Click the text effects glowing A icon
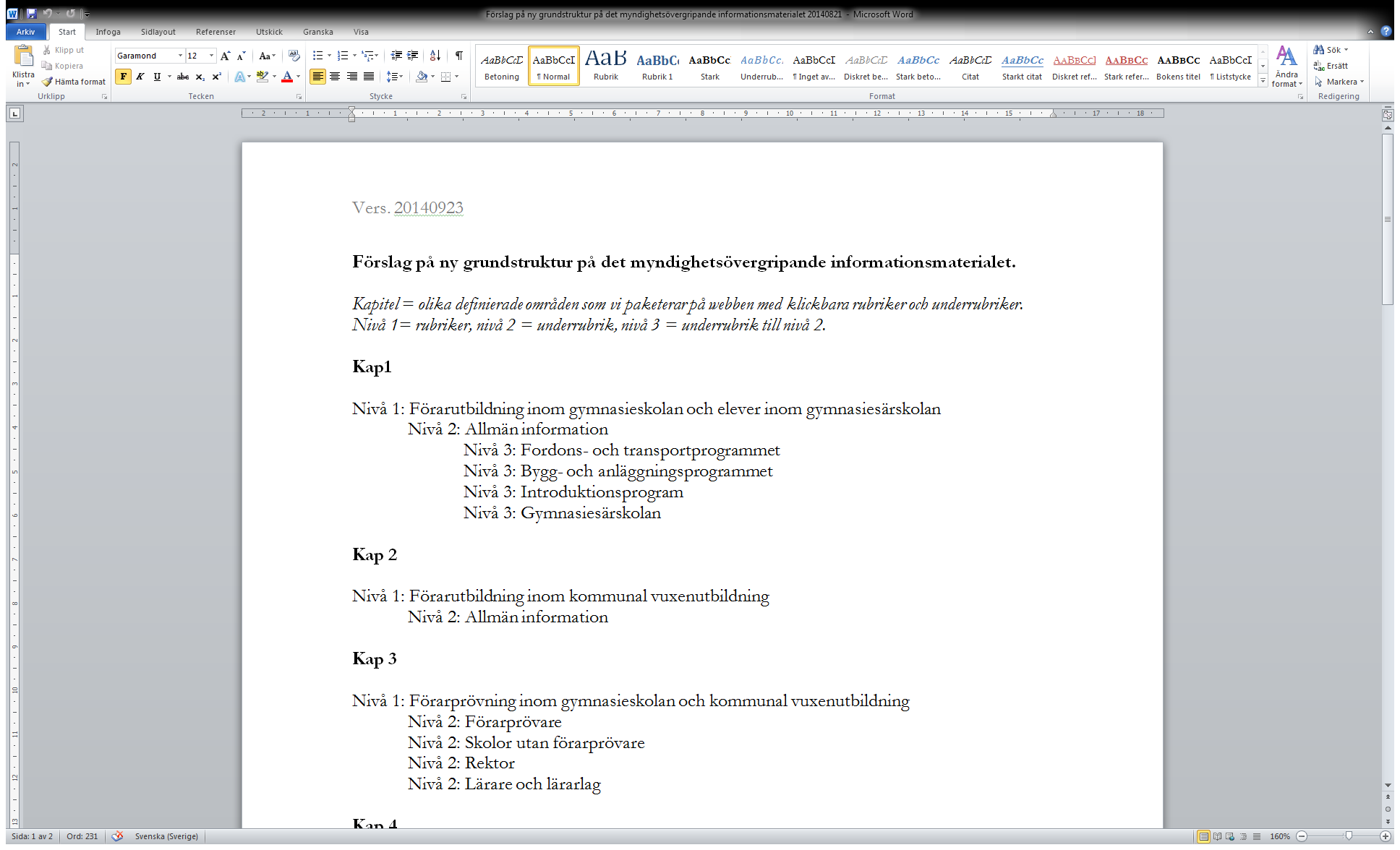The width and height of the screenshot is (1400, 850). click(239, 77)
